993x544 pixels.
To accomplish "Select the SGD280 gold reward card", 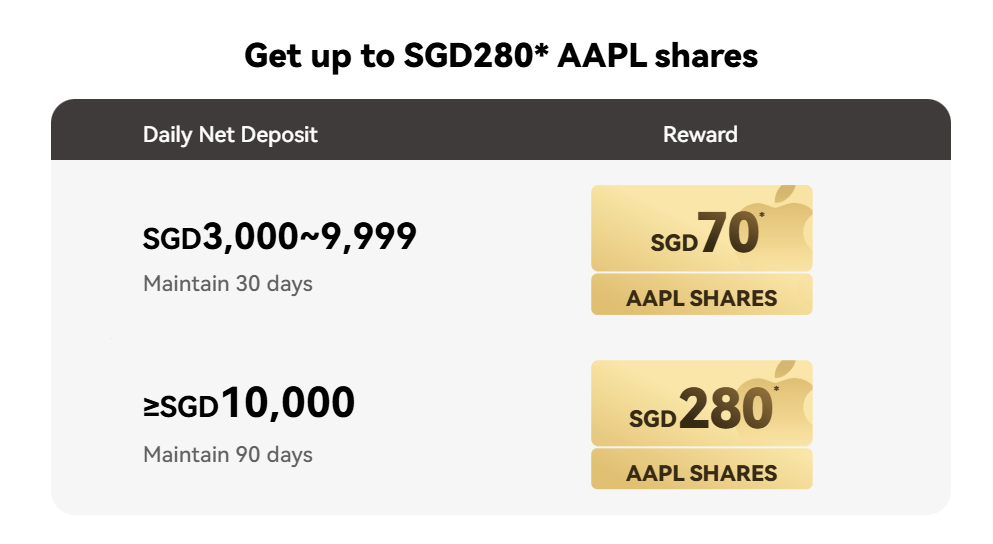I will pos(701,404).
